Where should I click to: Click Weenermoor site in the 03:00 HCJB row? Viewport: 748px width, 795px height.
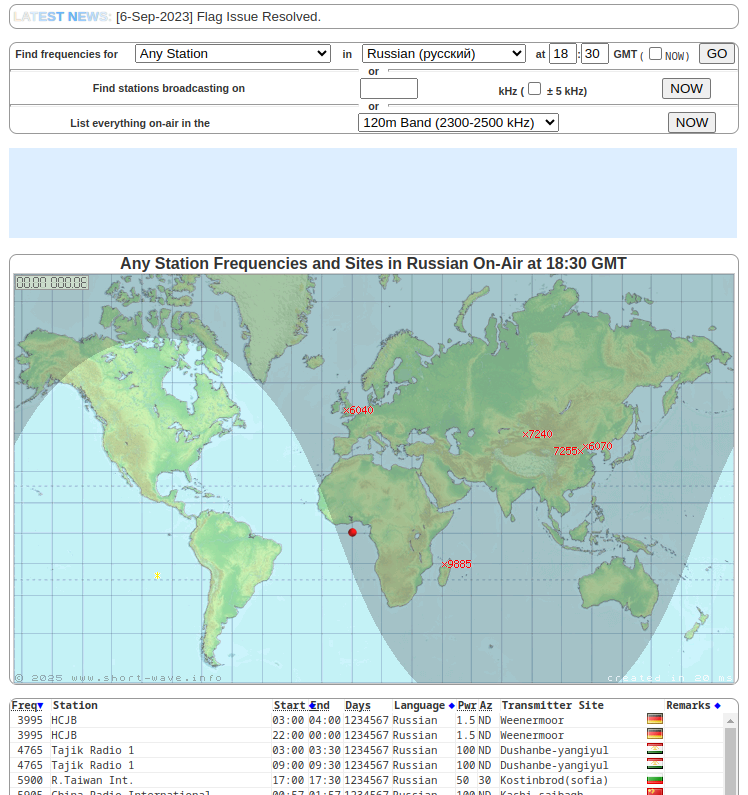pos(531,720)
